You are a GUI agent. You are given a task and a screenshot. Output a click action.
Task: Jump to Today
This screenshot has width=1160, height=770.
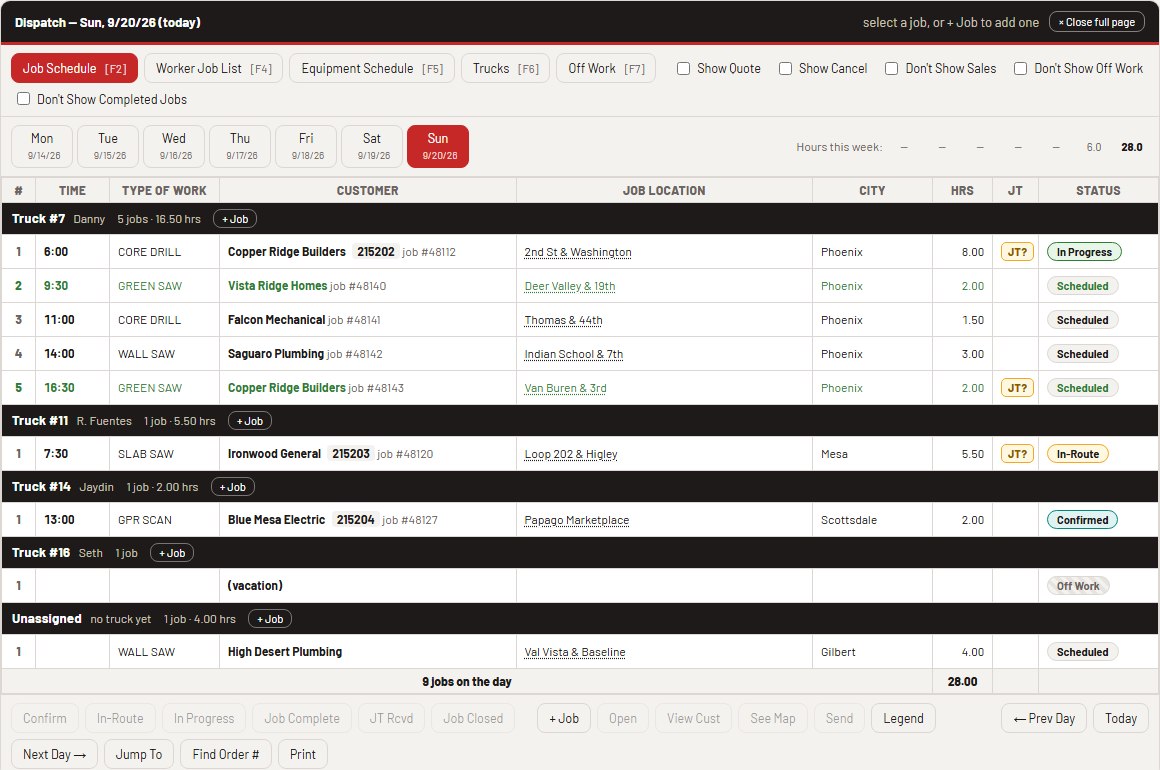click(x=1121, y=718)
